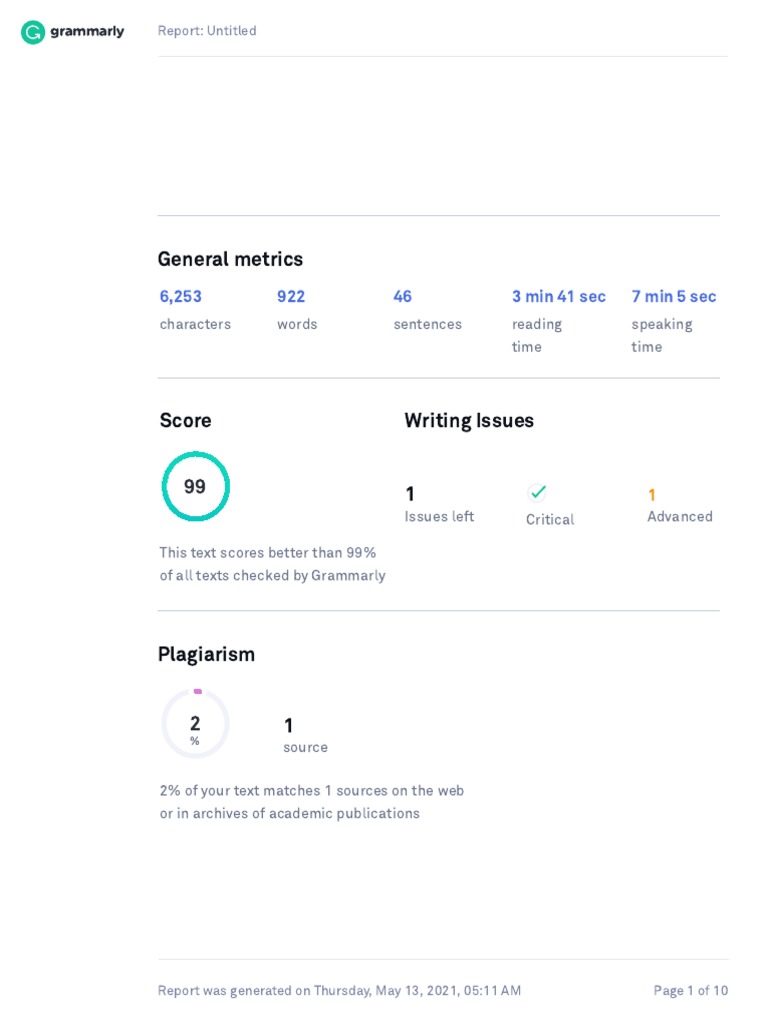Select the 3 min 41 sec reading time
768x1024 pixels.
click(558, 296)
